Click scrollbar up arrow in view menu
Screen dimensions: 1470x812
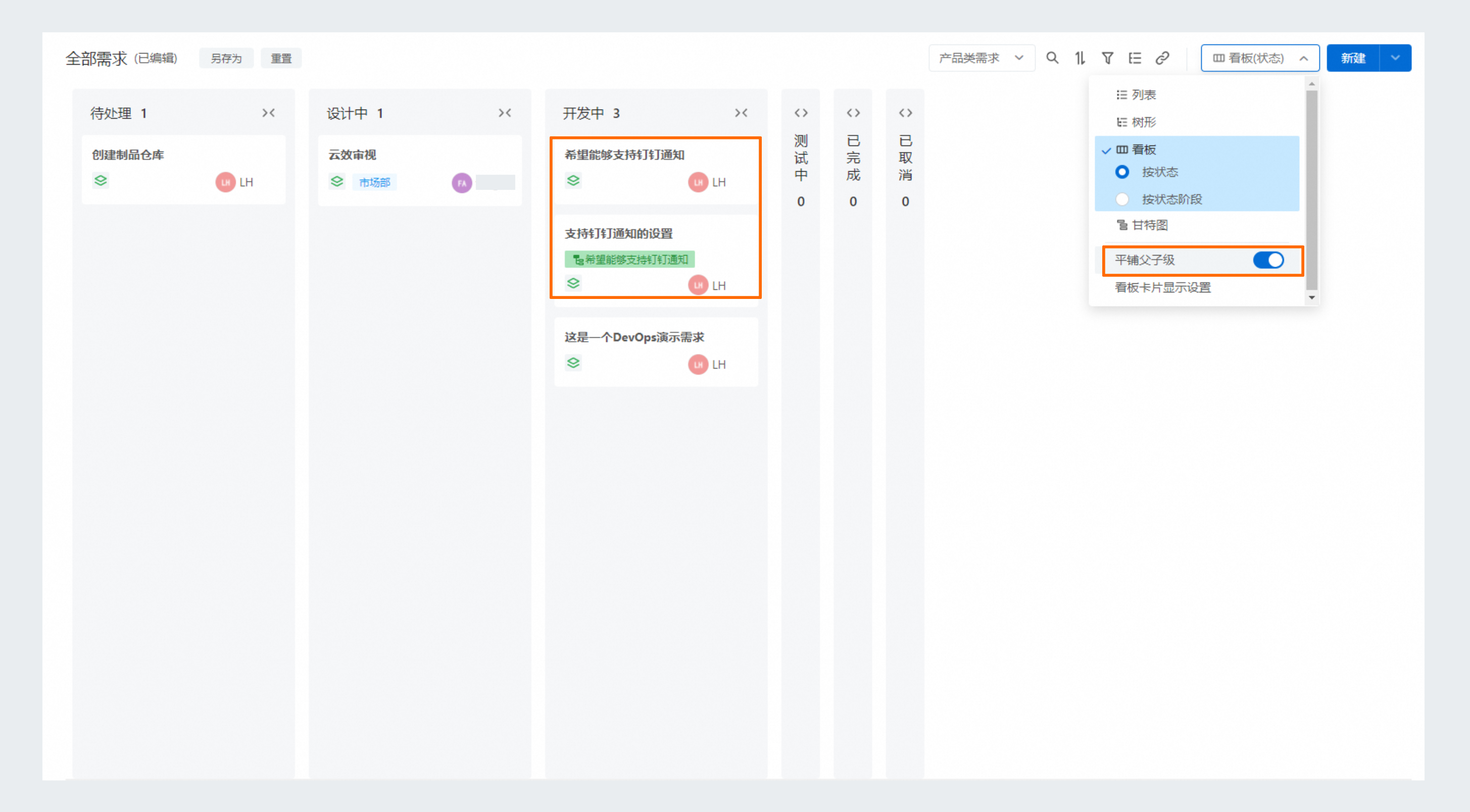1311,84
